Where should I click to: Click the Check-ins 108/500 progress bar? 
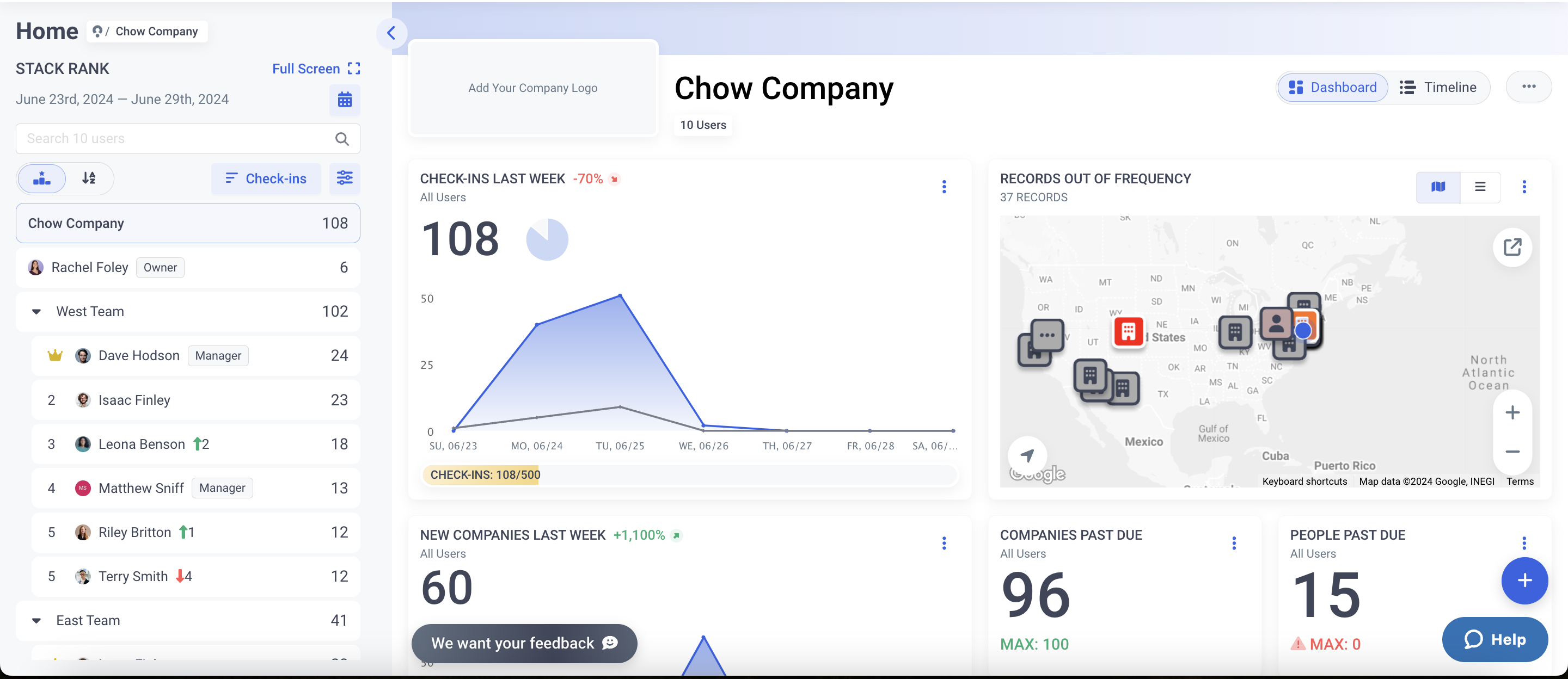tap(688, 475)
